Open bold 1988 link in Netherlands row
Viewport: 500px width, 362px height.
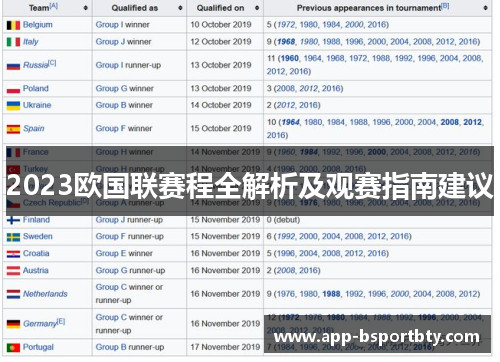coord(331,294)
